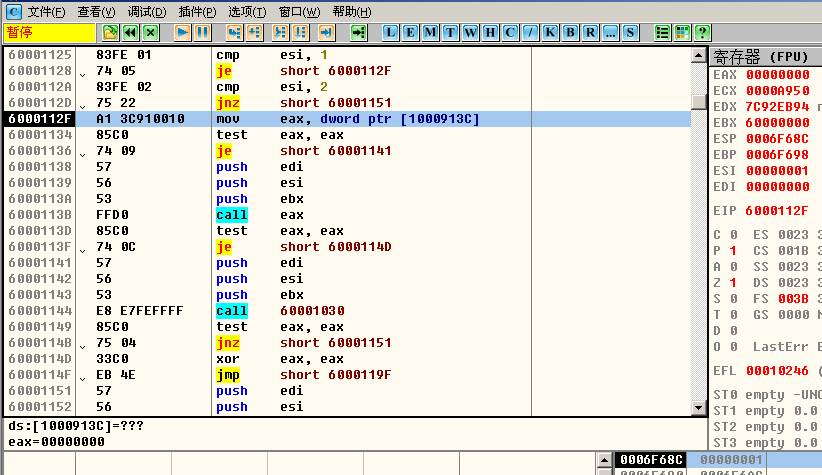Click the Trace into toolbar icon
The height and width of the screenshot is (475, 822).
280,33
